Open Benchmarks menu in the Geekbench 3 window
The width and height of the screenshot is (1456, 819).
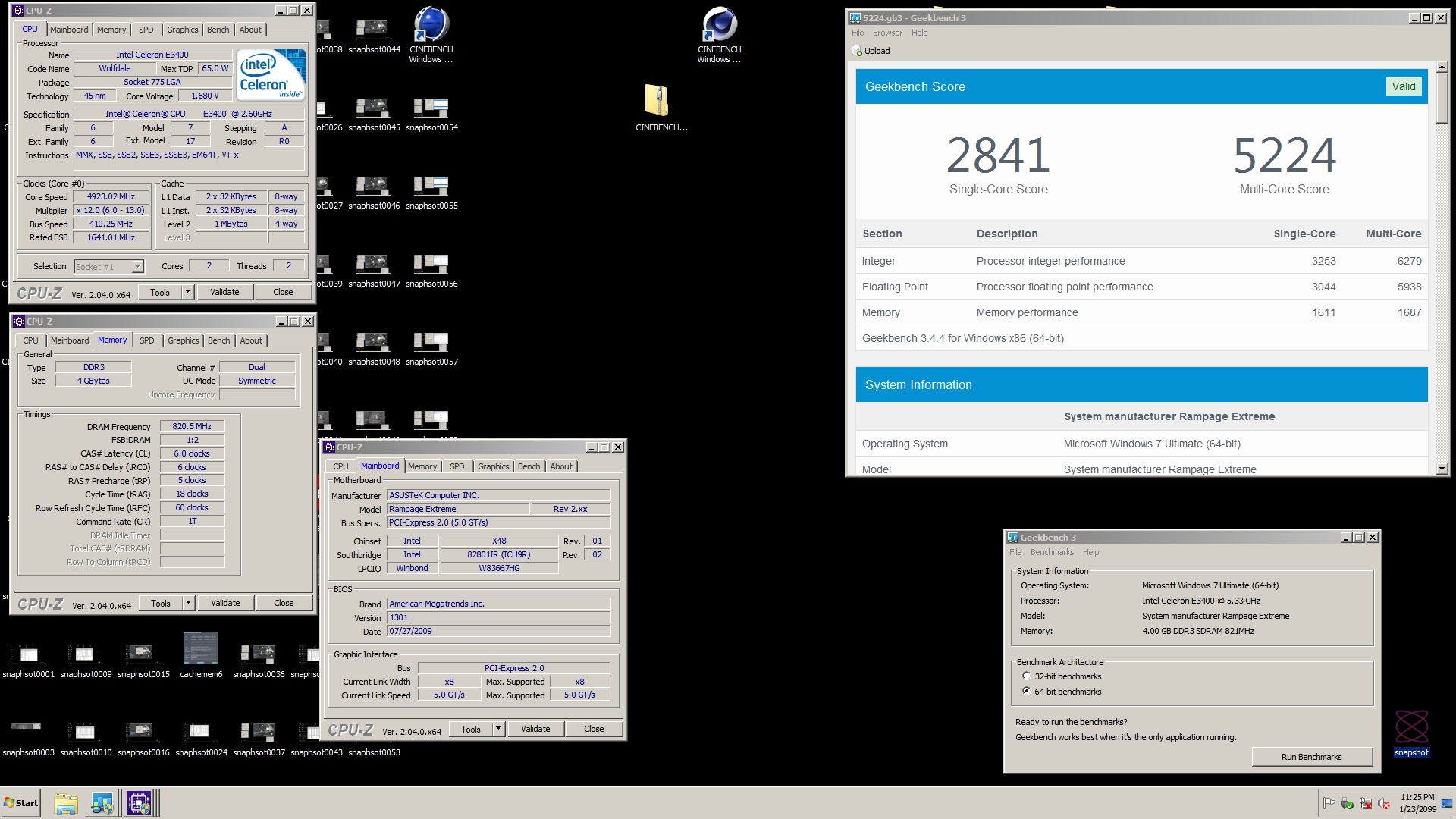(1052, 552)
